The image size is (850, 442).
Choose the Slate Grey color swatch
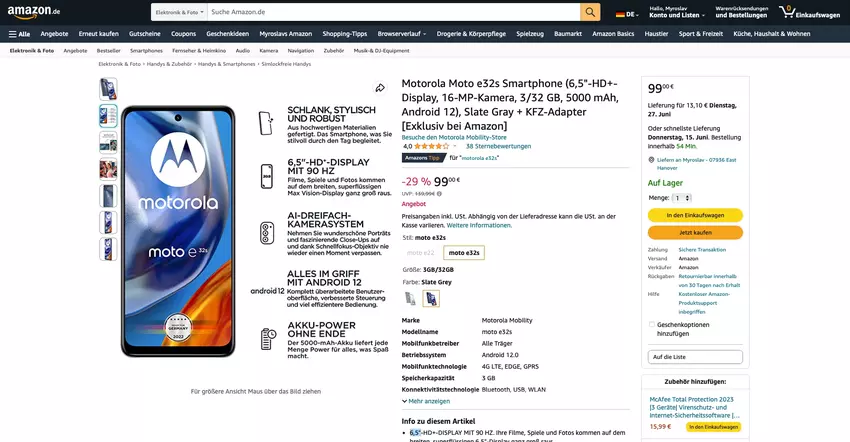[431, 298]
